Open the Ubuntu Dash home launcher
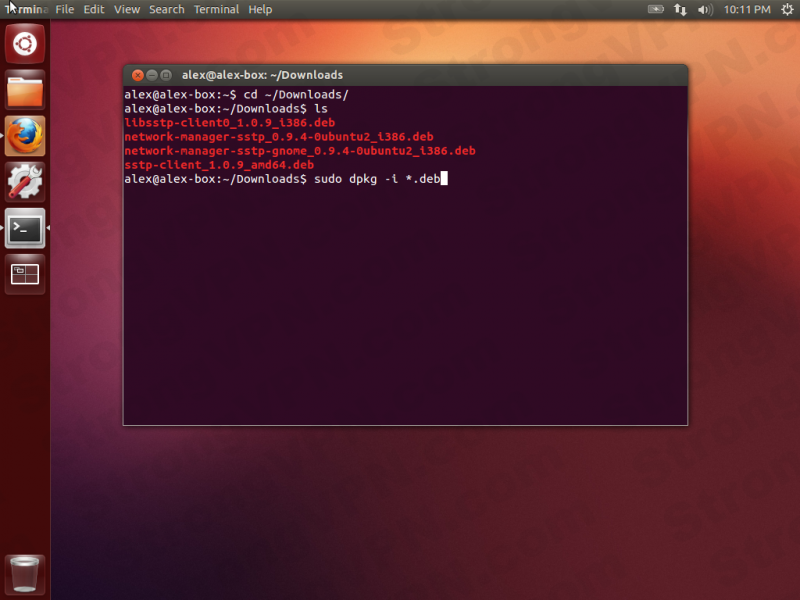Screen dimensions: 800x600 coord(25,45)
